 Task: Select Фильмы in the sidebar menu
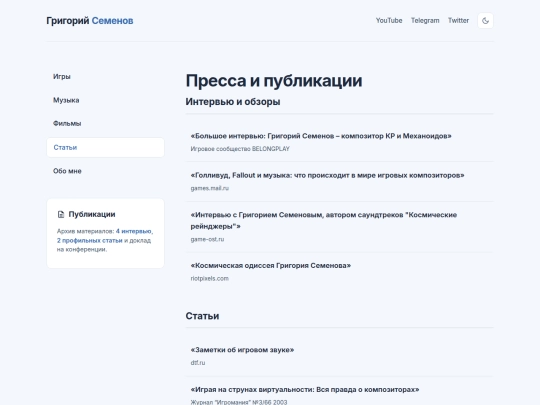tap(105, 123)
